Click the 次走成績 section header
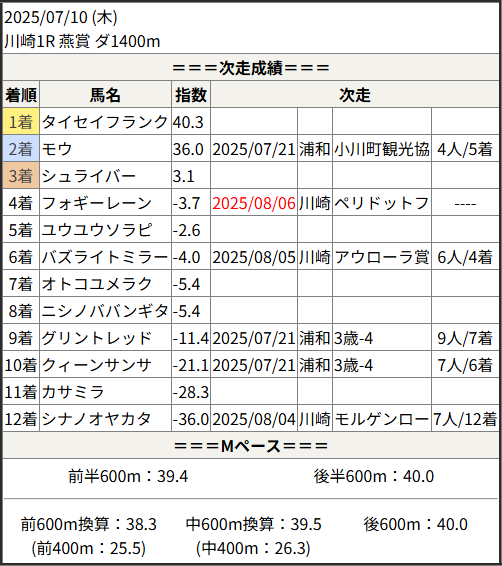The height and width of the screenshot is (566, 502). pyautogui.click(x=251, y=68)
